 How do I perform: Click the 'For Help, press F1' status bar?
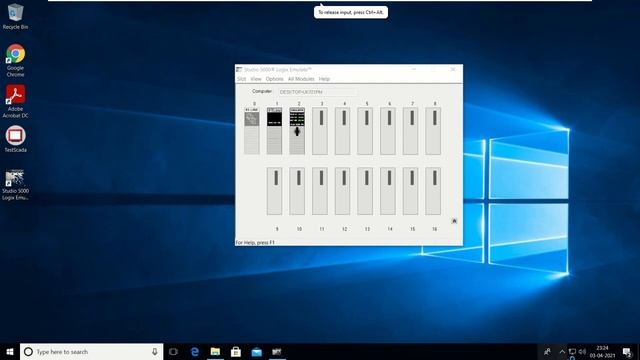tap(255, 242)
